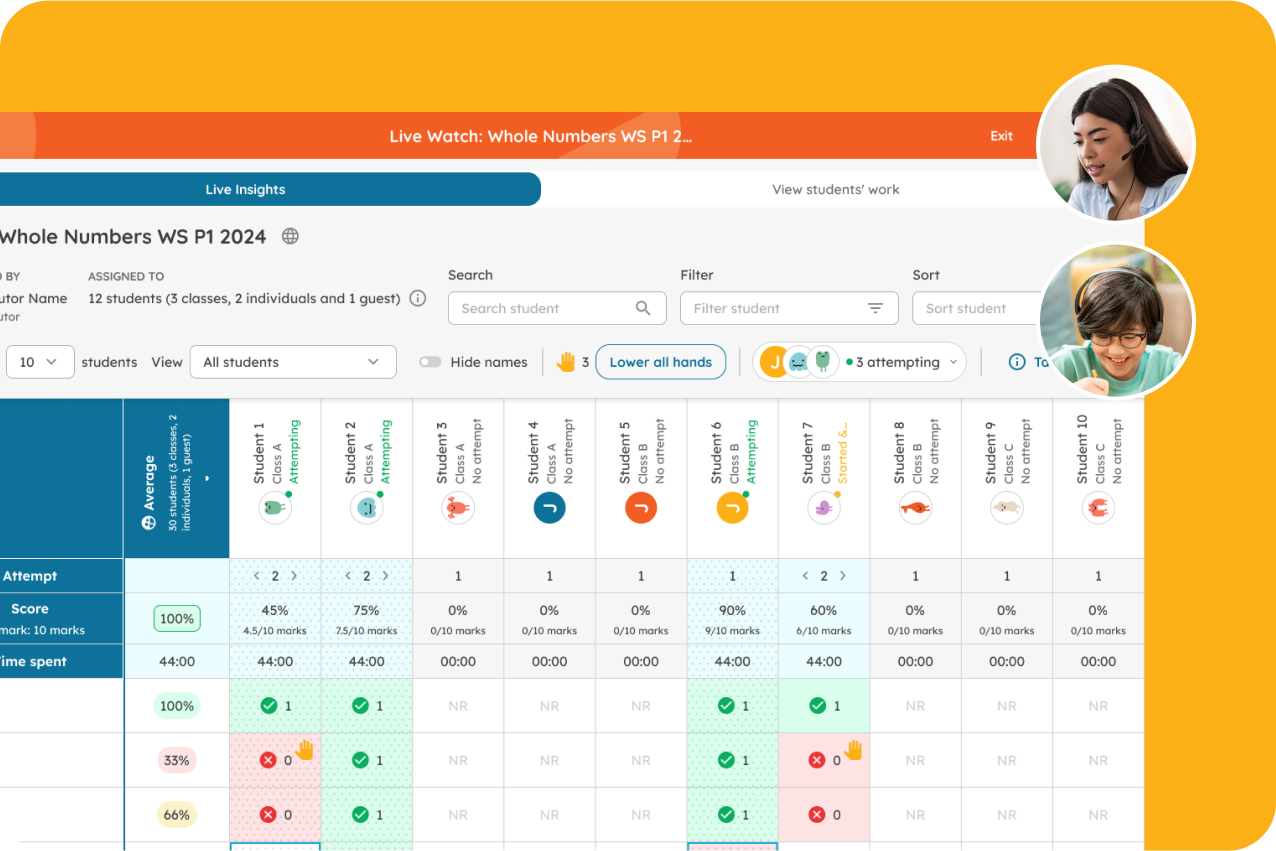This screenshot has width=1276, height=851.
Task: Click Student 1's green monster avatar
Action: [274, 508]
